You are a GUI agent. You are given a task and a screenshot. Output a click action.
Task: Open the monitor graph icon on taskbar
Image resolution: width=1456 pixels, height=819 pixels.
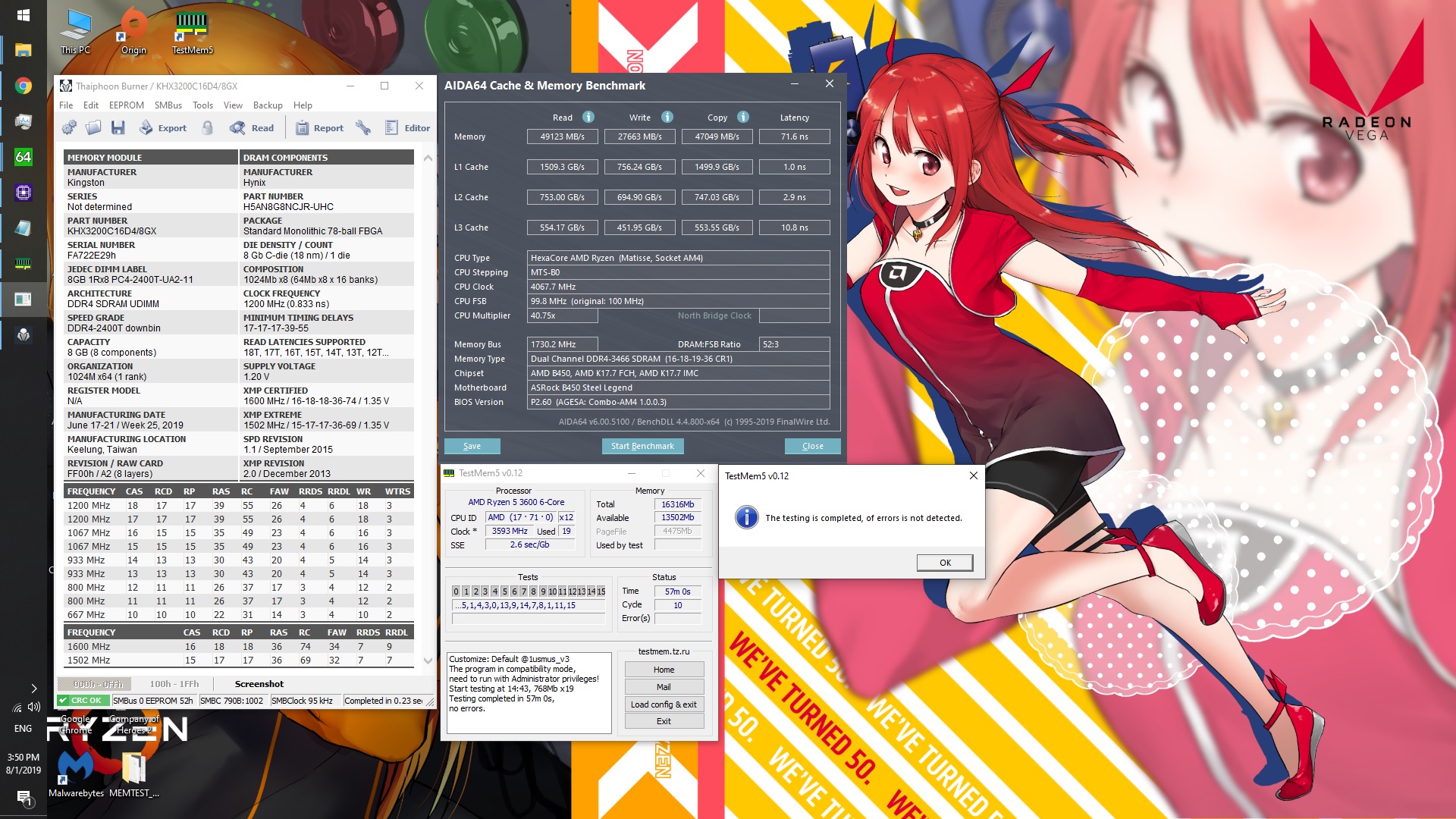(23, 121)
